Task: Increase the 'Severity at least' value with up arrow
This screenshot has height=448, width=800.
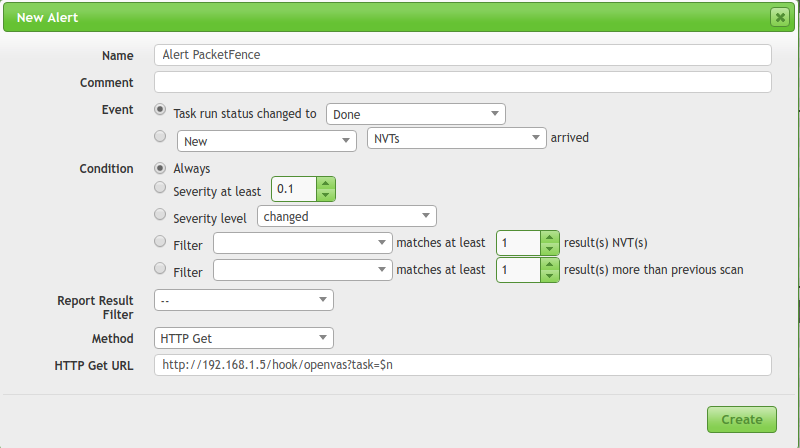Action: (325, 183)
